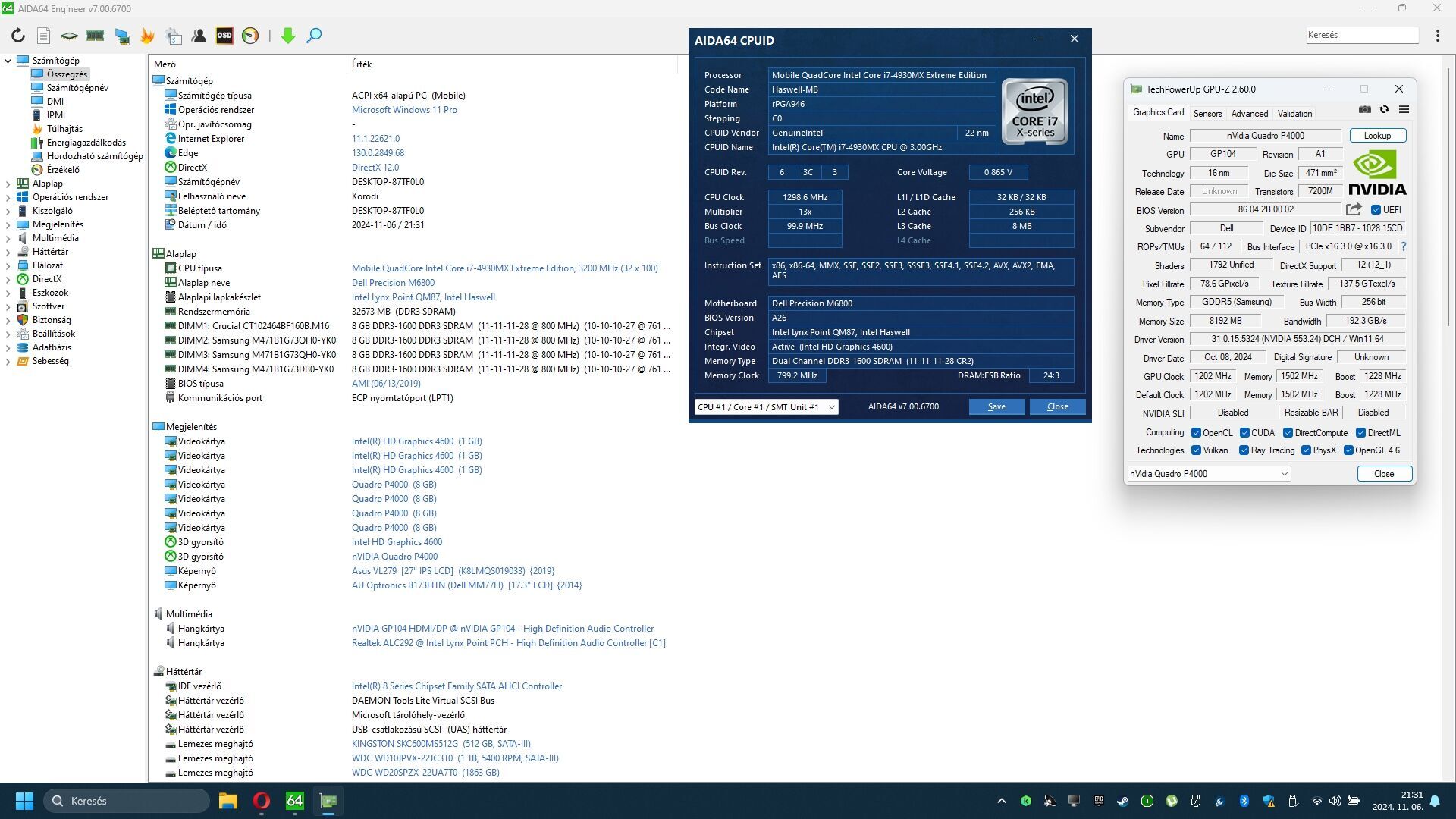Toggle the DirectCompute checkbox
This screenshot has height=819, width=1456.
[x=1288, y=433]
